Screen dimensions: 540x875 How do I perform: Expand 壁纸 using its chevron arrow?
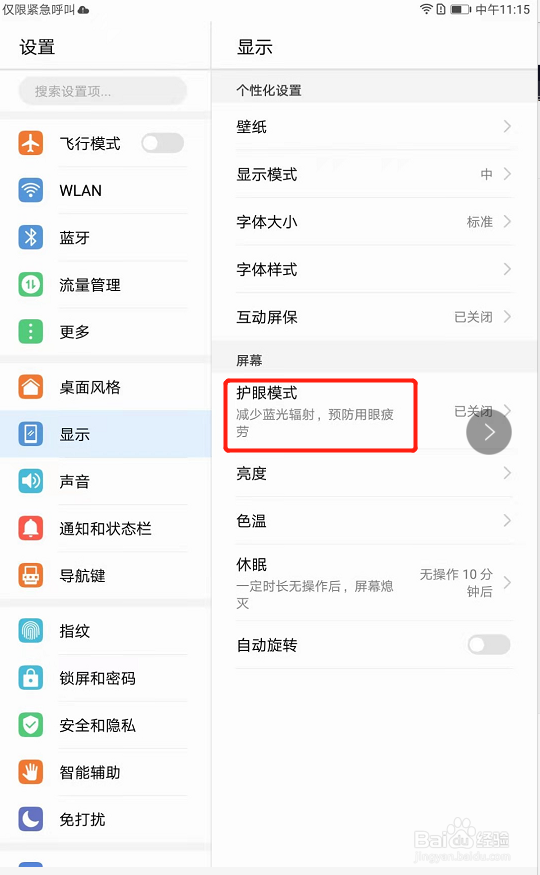point(507,127)
